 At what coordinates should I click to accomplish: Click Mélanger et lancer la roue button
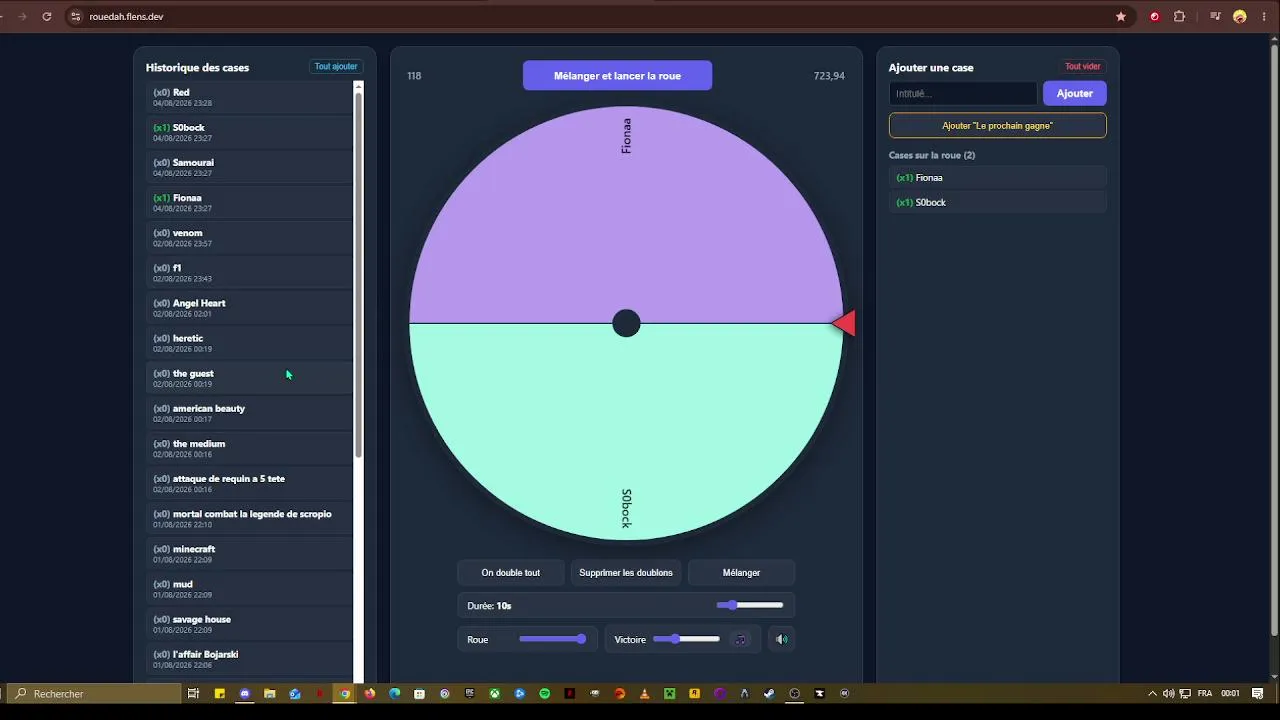coord(617,76)
